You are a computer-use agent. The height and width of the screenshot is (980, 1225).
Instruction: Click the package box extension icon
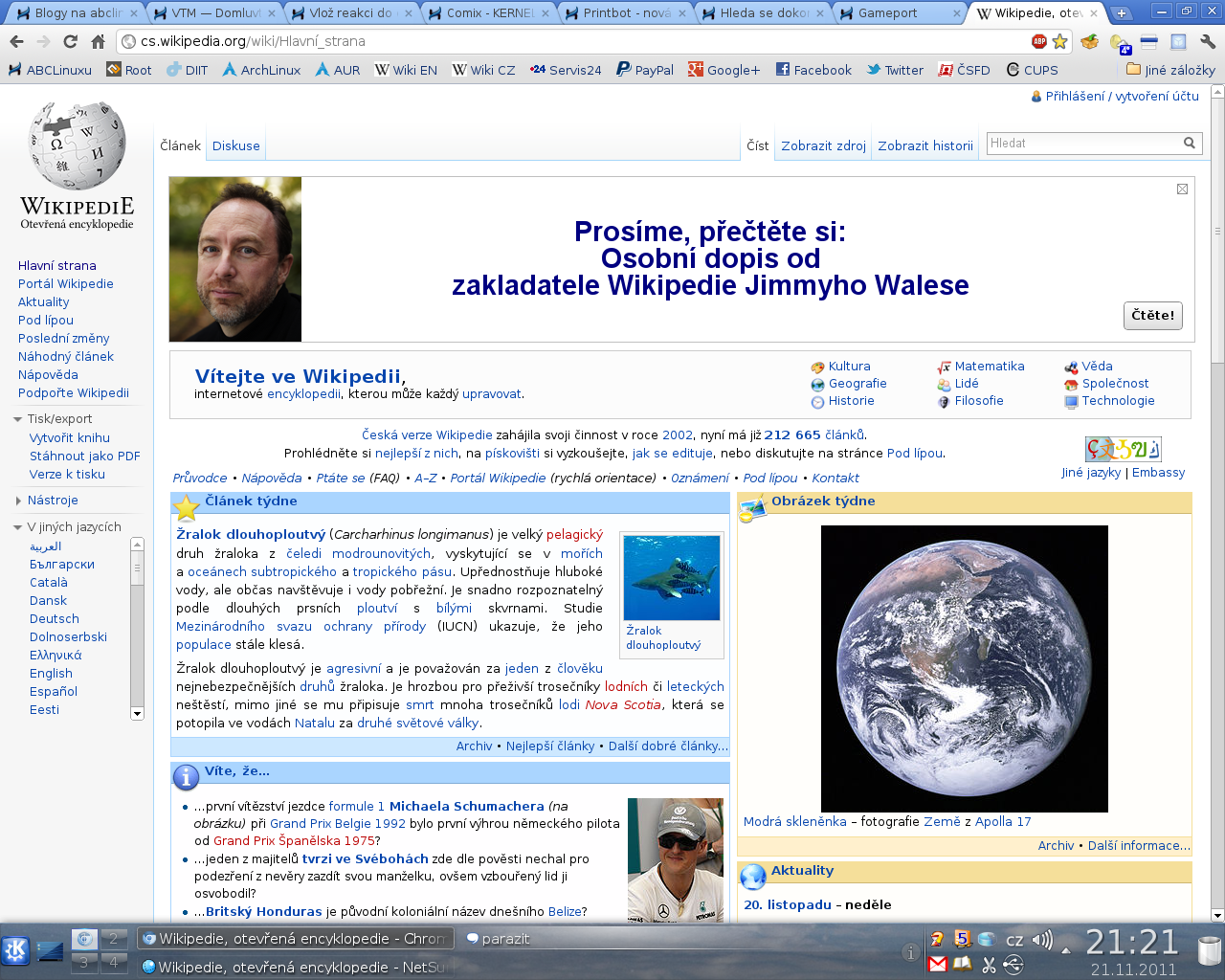pos(1089,41)
